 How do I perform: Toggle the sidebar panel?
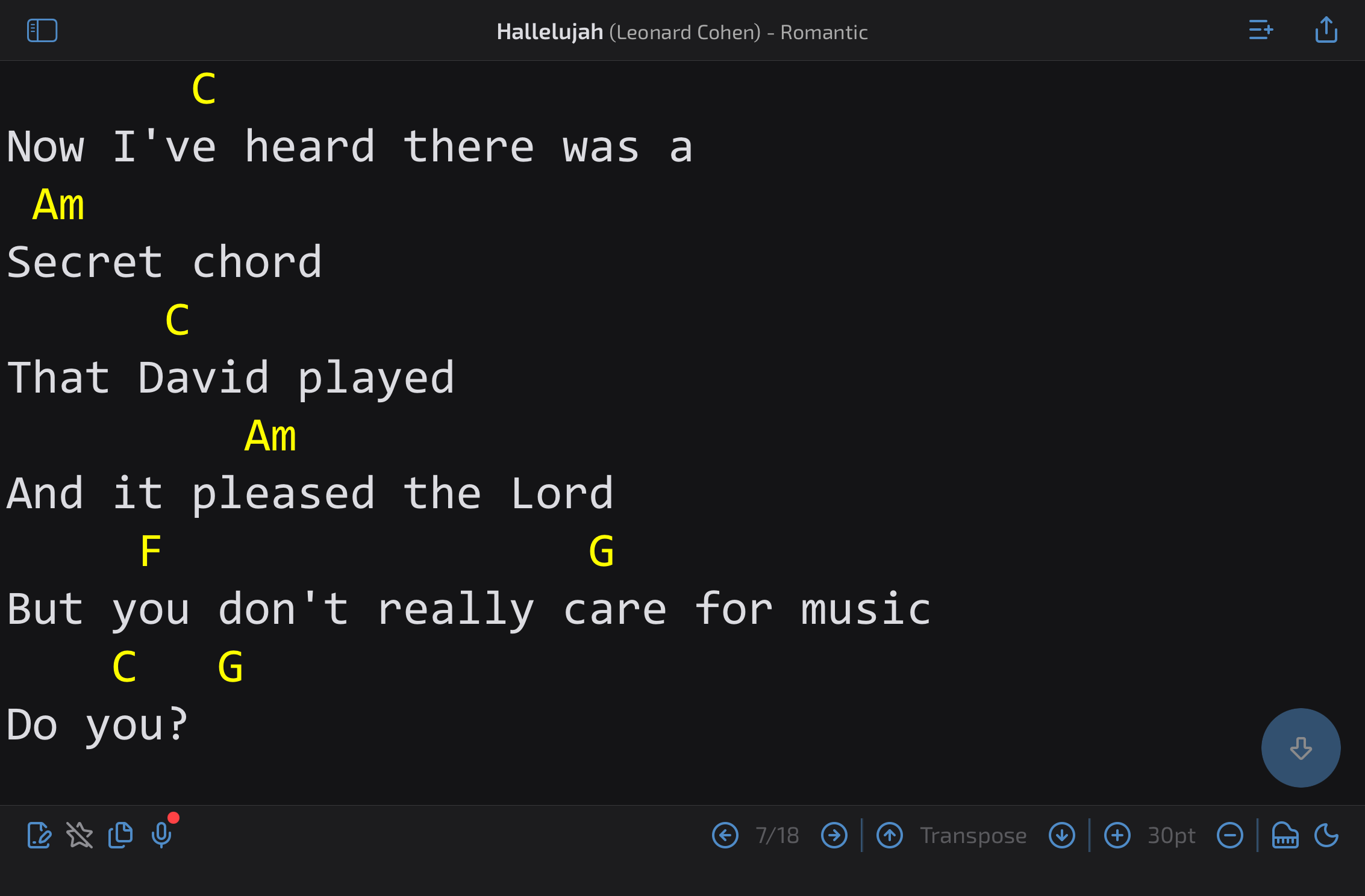[x=42, y=30]
